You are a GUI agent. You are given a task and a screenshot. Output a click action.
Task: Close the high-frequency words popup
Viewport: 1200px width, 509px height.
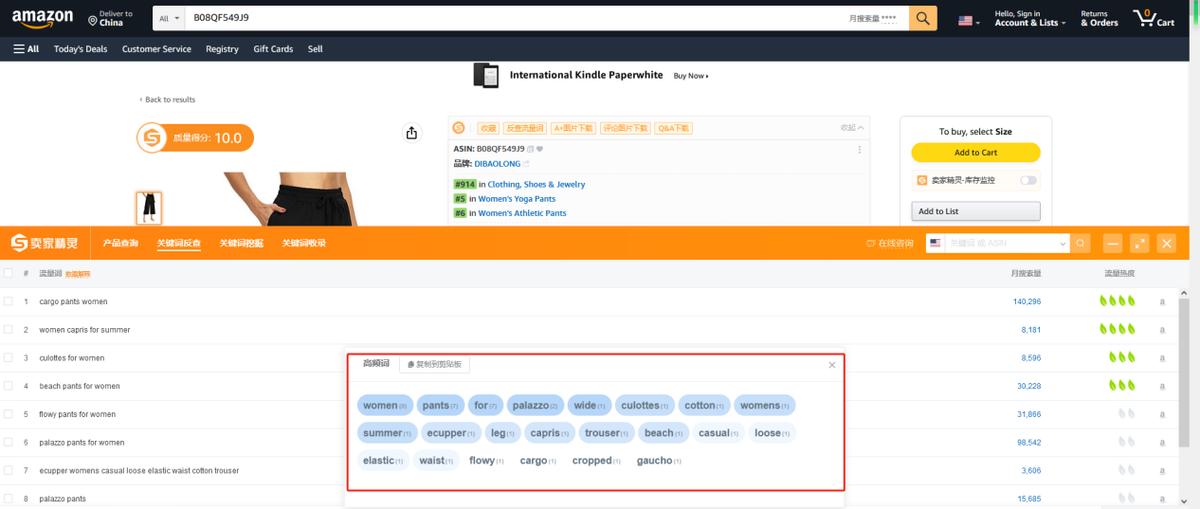832,365
